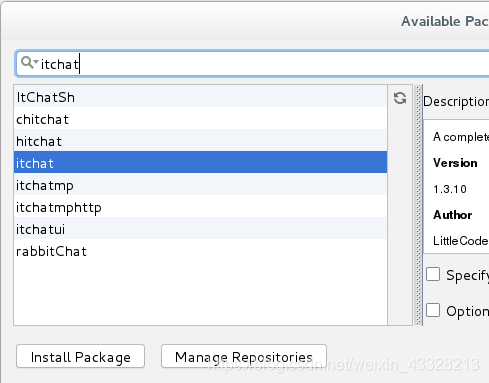Select the ItChatSh package

point(200,96)
